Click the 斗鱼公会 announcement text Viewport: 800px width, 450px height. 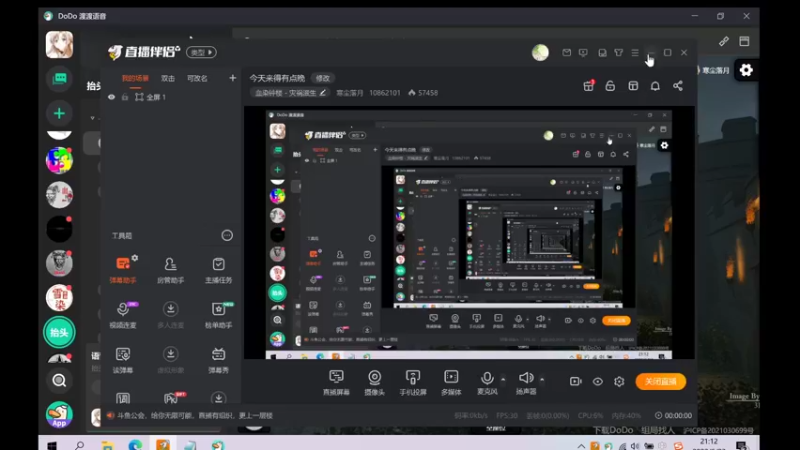point(195,415)
